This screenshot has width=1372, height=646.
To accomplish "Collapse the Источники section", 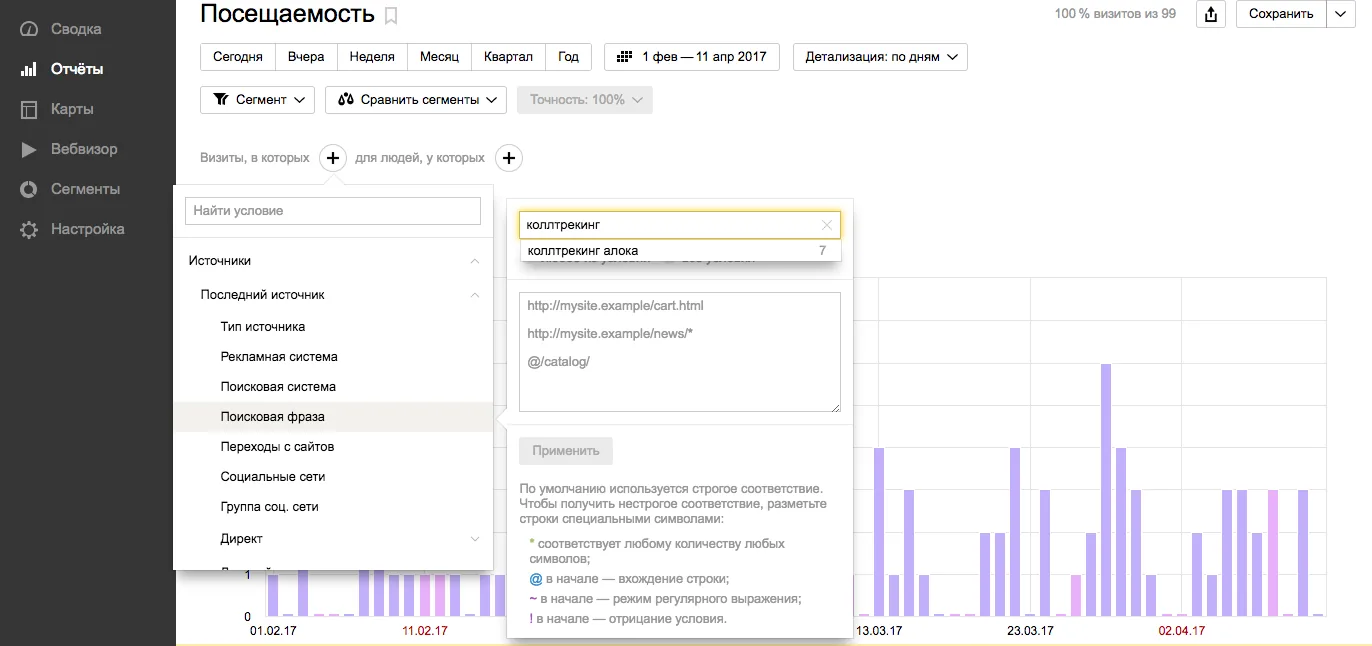I will (475, 261).
